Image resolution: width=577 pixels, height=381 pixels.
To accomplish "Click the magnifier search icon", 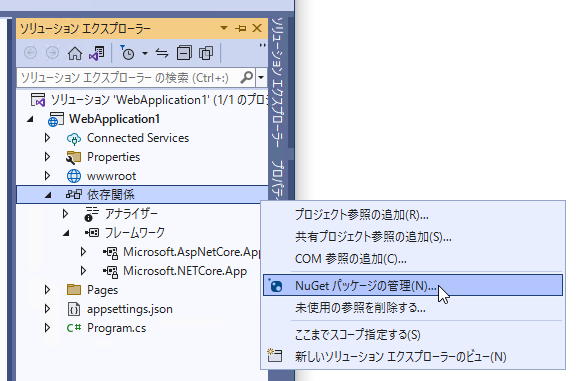I will tap(247, 78).
